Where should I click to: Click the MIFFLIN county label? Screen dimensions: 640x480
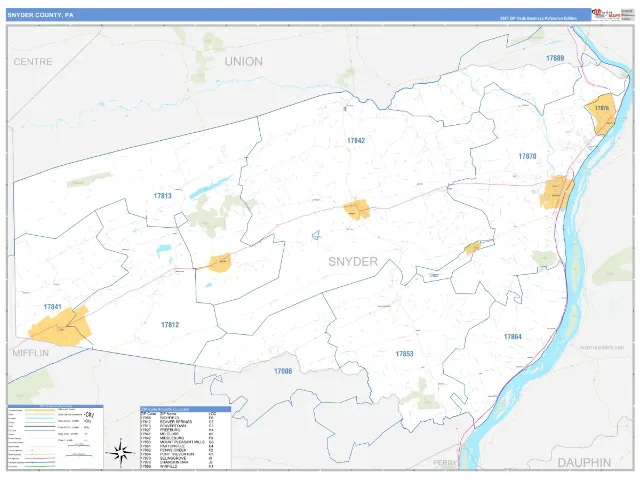31,353
